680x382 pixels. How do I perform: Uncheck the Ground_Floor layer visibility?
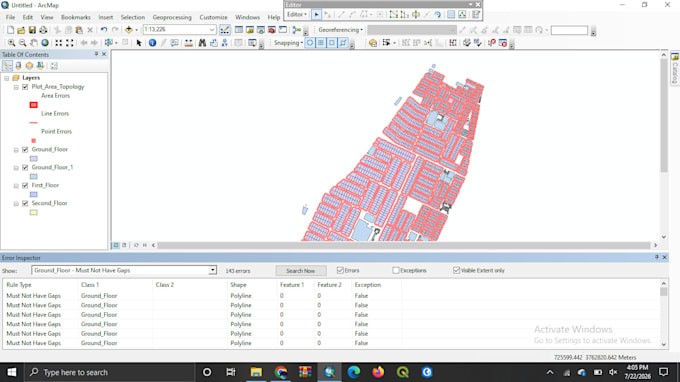pyautogui.click(x=25, y=150)
